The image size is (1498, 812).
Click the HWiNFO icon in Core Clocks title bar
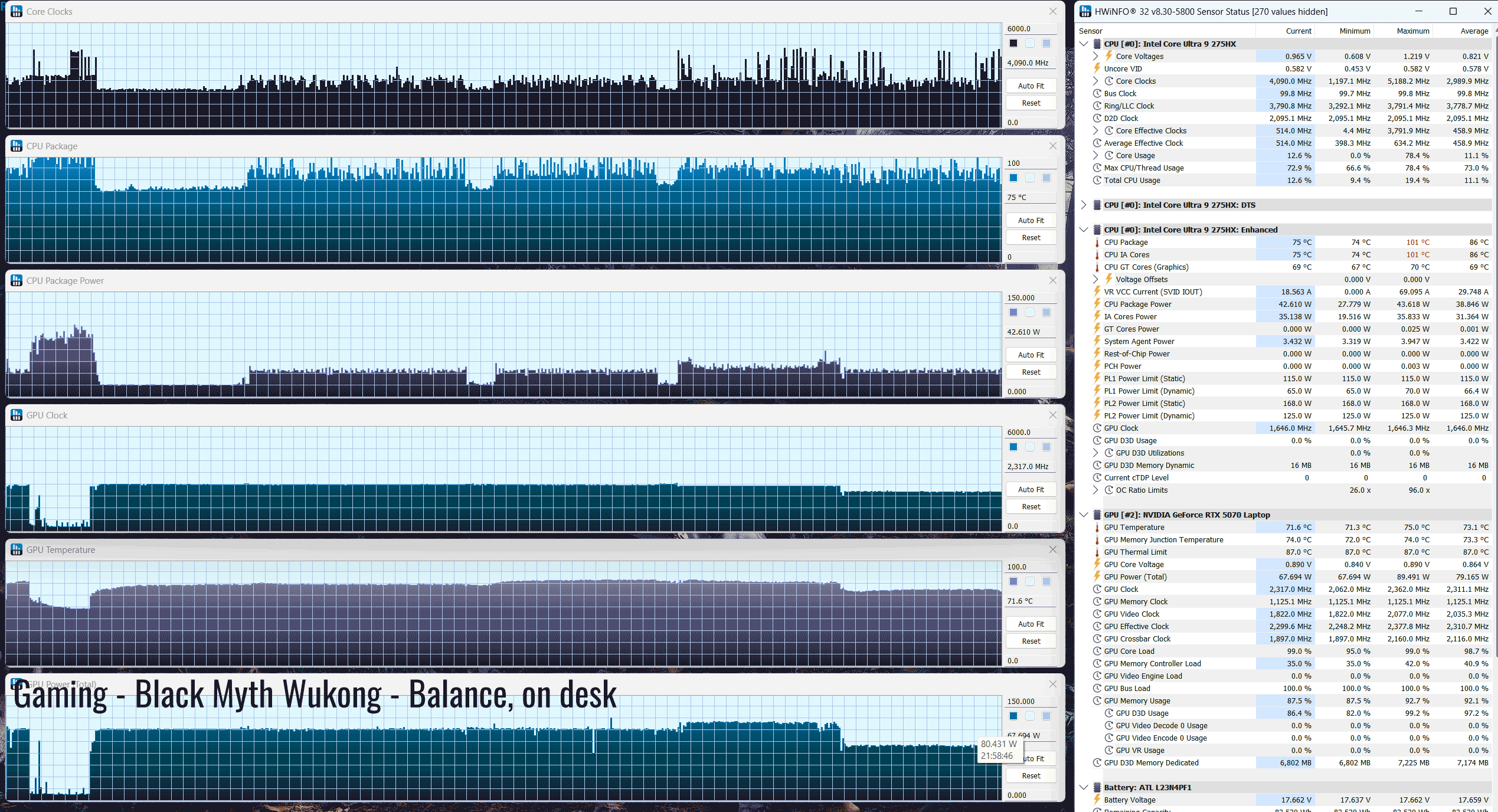click(17, 11)
